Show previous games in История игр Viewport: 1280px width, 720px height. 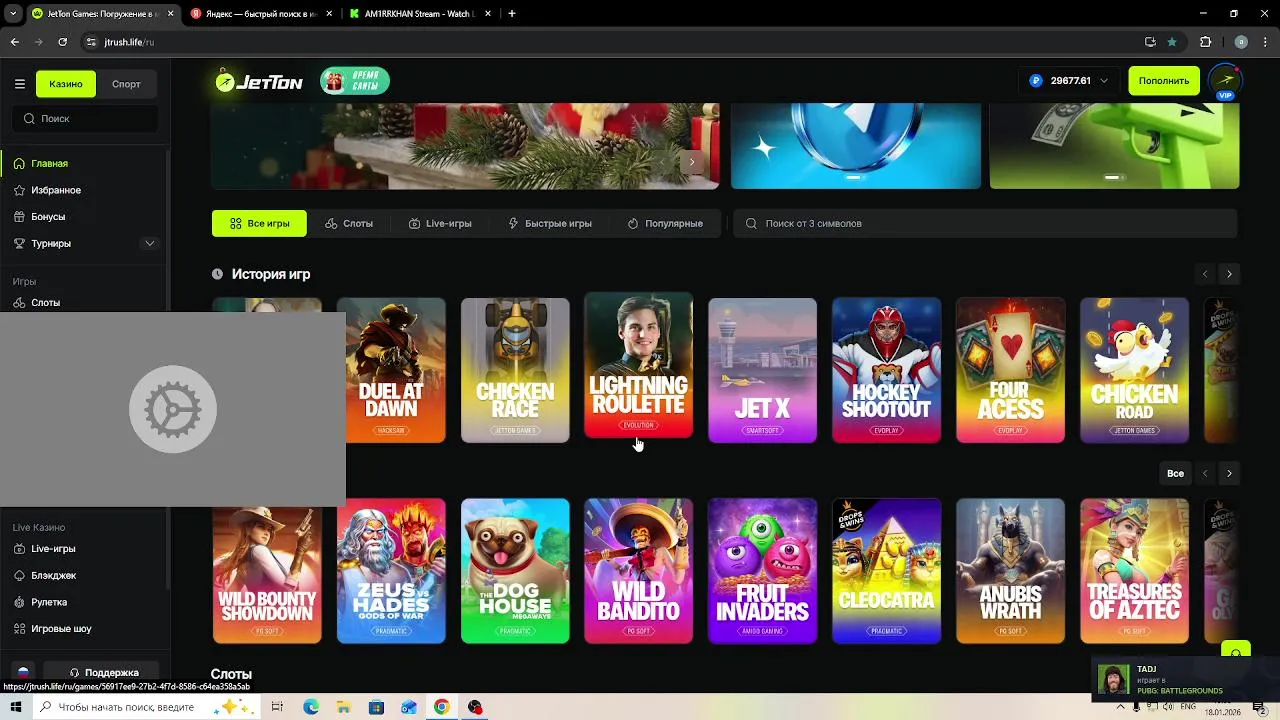1205,274
